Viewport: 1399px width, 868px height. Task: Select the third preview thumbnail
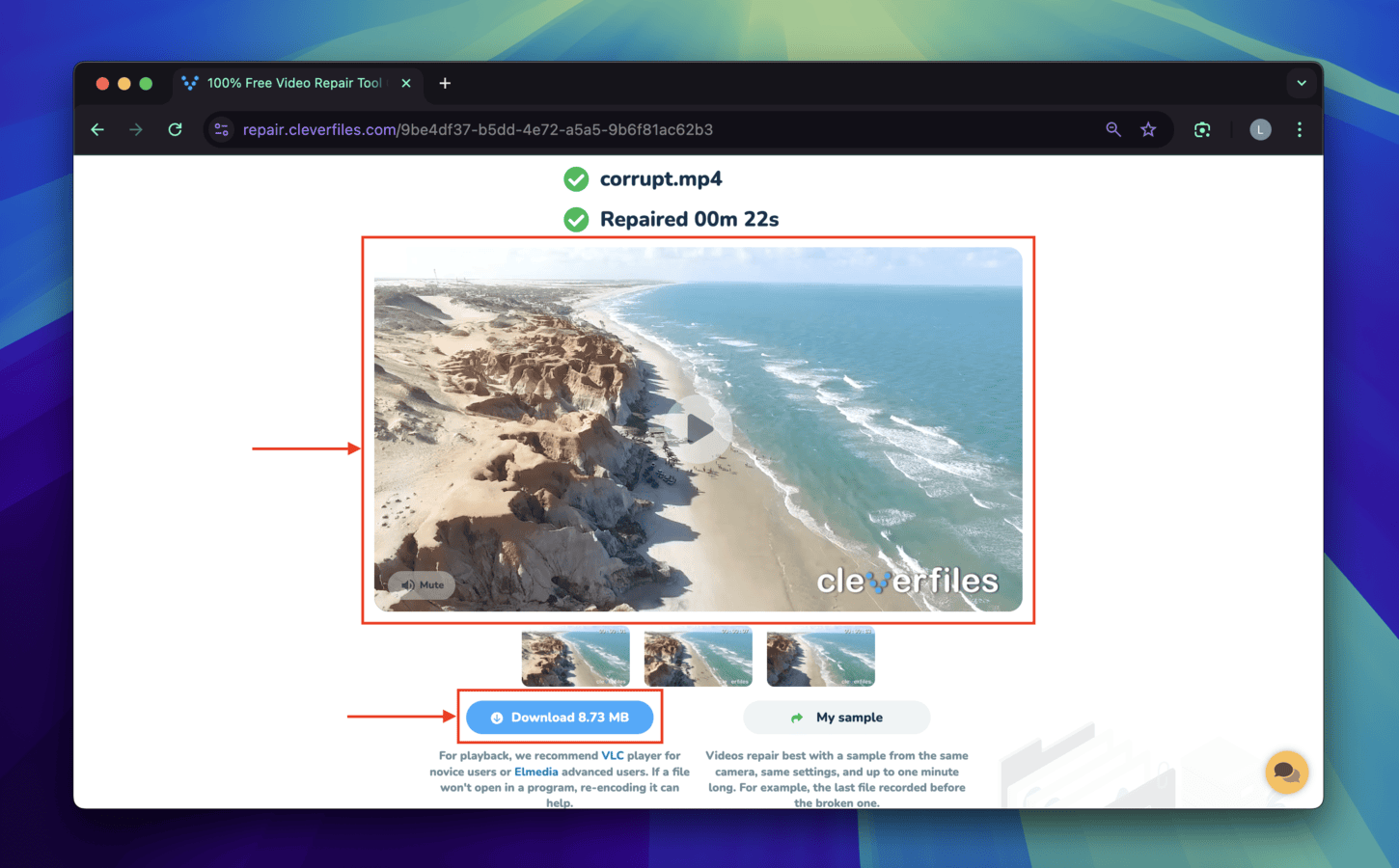pos(820,657)
